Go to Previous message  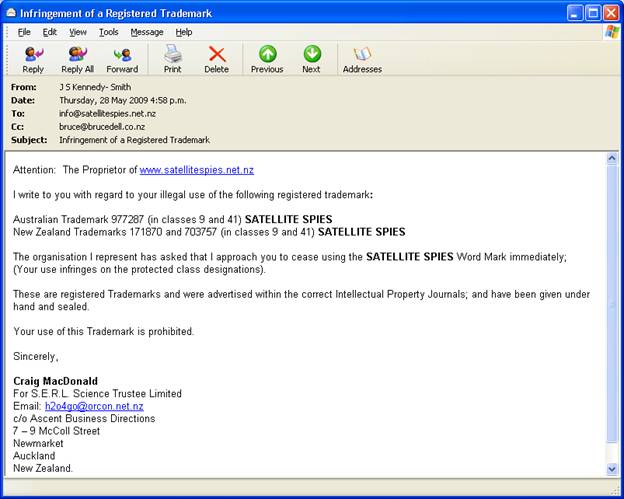point(267,60)
